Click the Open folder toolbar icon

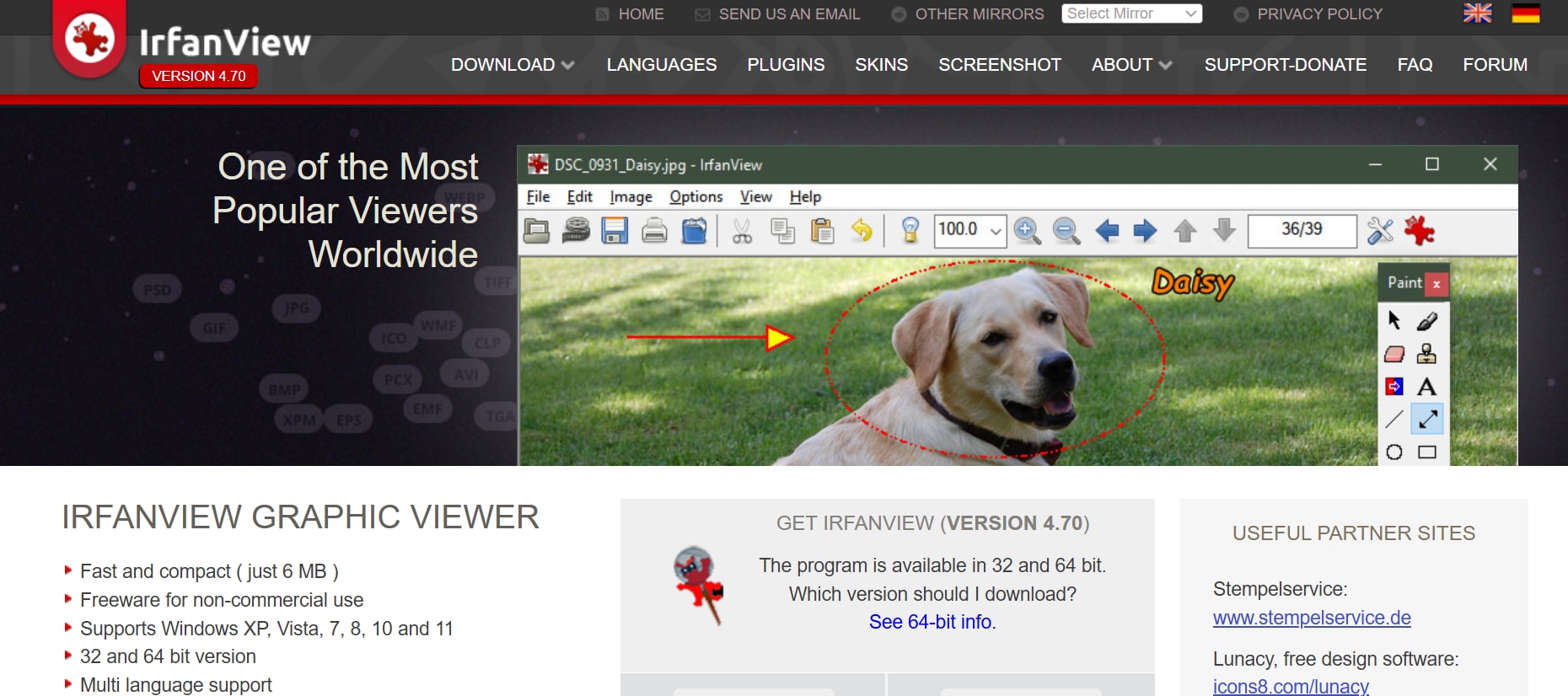(x=536, y=230)
